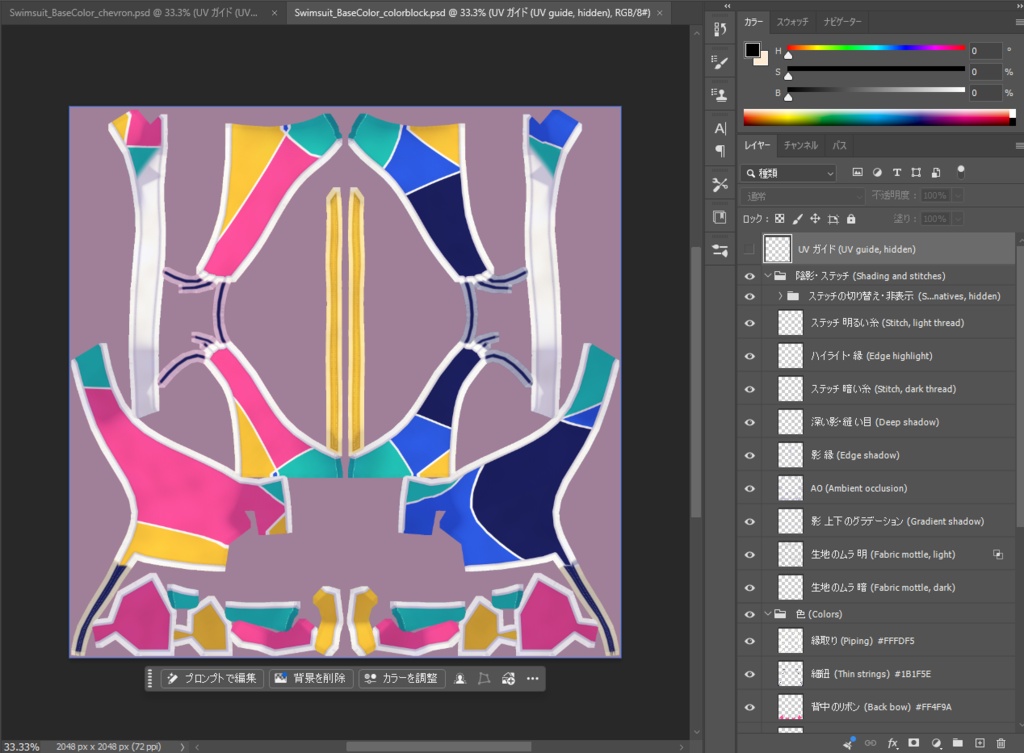
Task: Click the lock all padlock icon
Action: coord(851,219)
